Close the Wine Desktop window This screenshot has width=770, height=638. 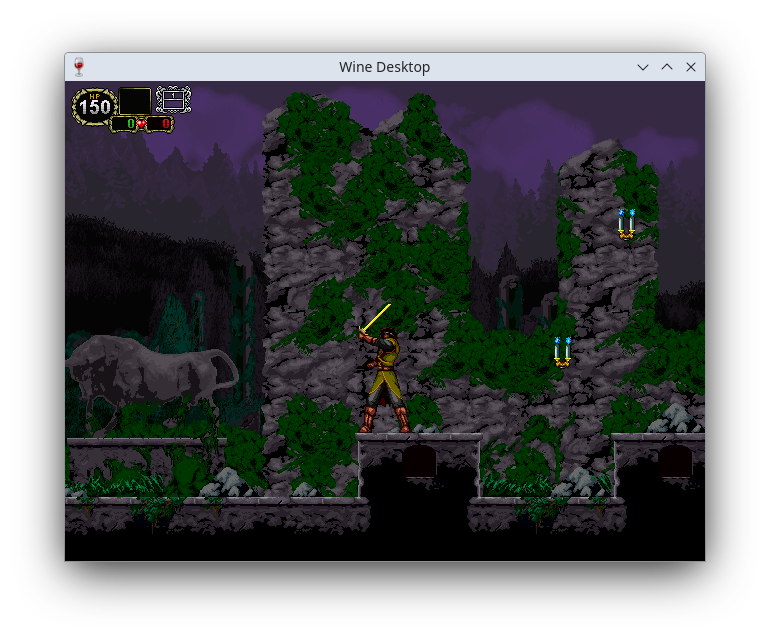click(x=691, y=67)
